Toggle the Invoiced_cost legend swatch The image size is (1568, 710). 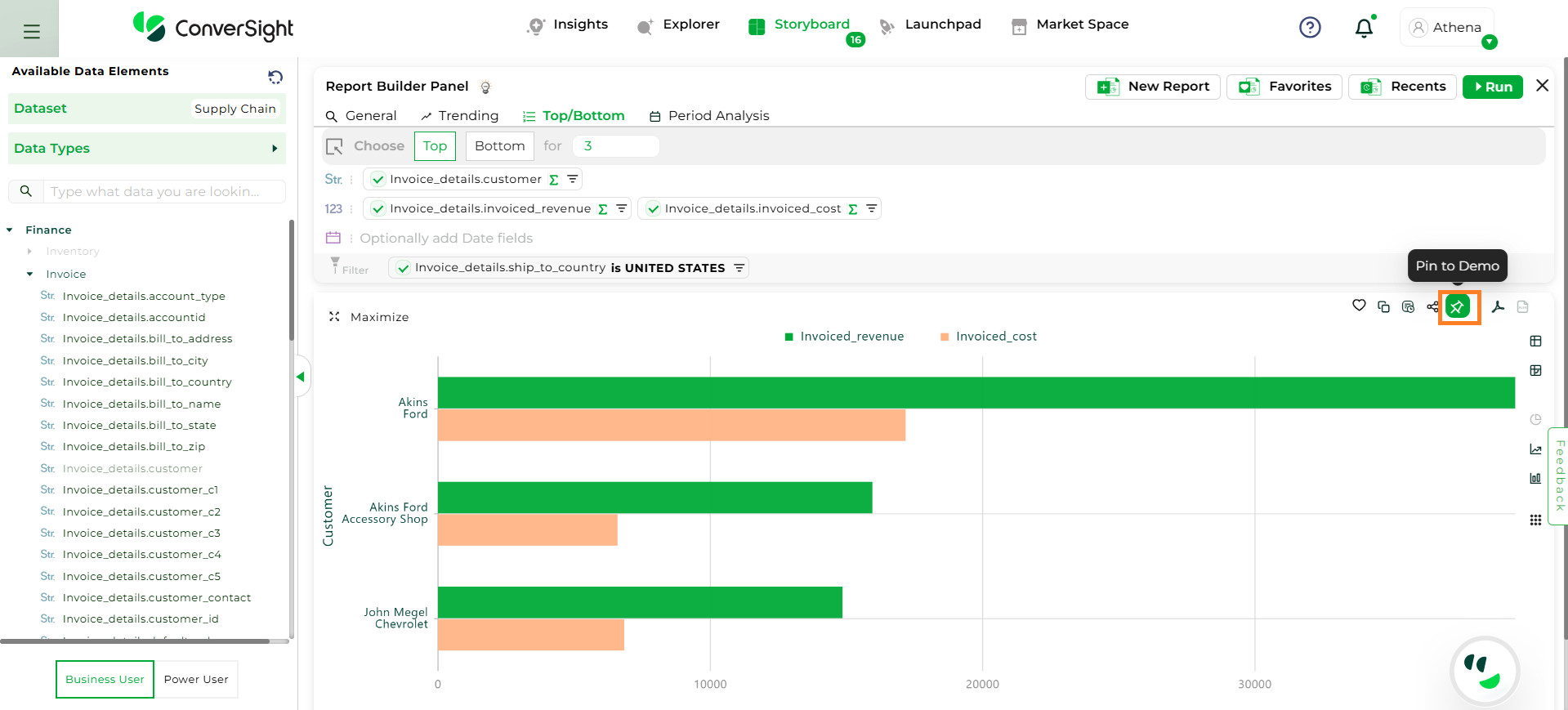tap(945, 337)
